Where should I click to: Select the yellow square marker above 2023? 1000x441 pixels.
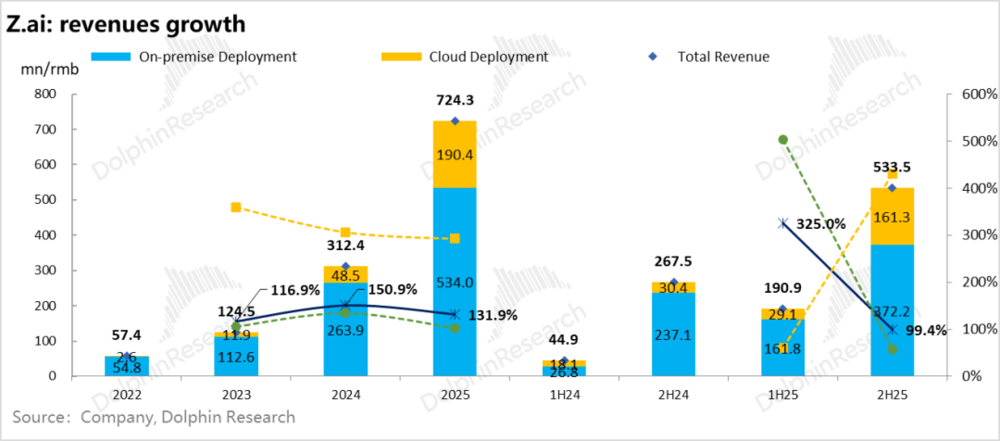pos(236,207)
